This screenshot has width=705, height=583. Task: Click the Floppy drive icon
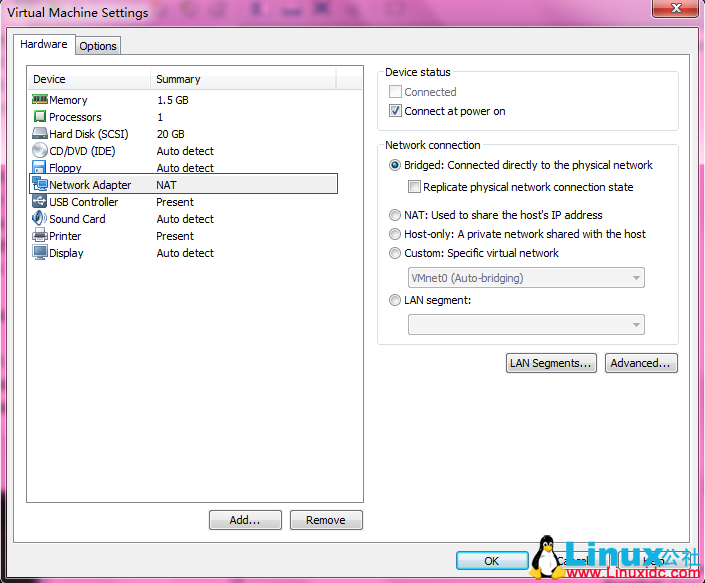coord(40,167)
